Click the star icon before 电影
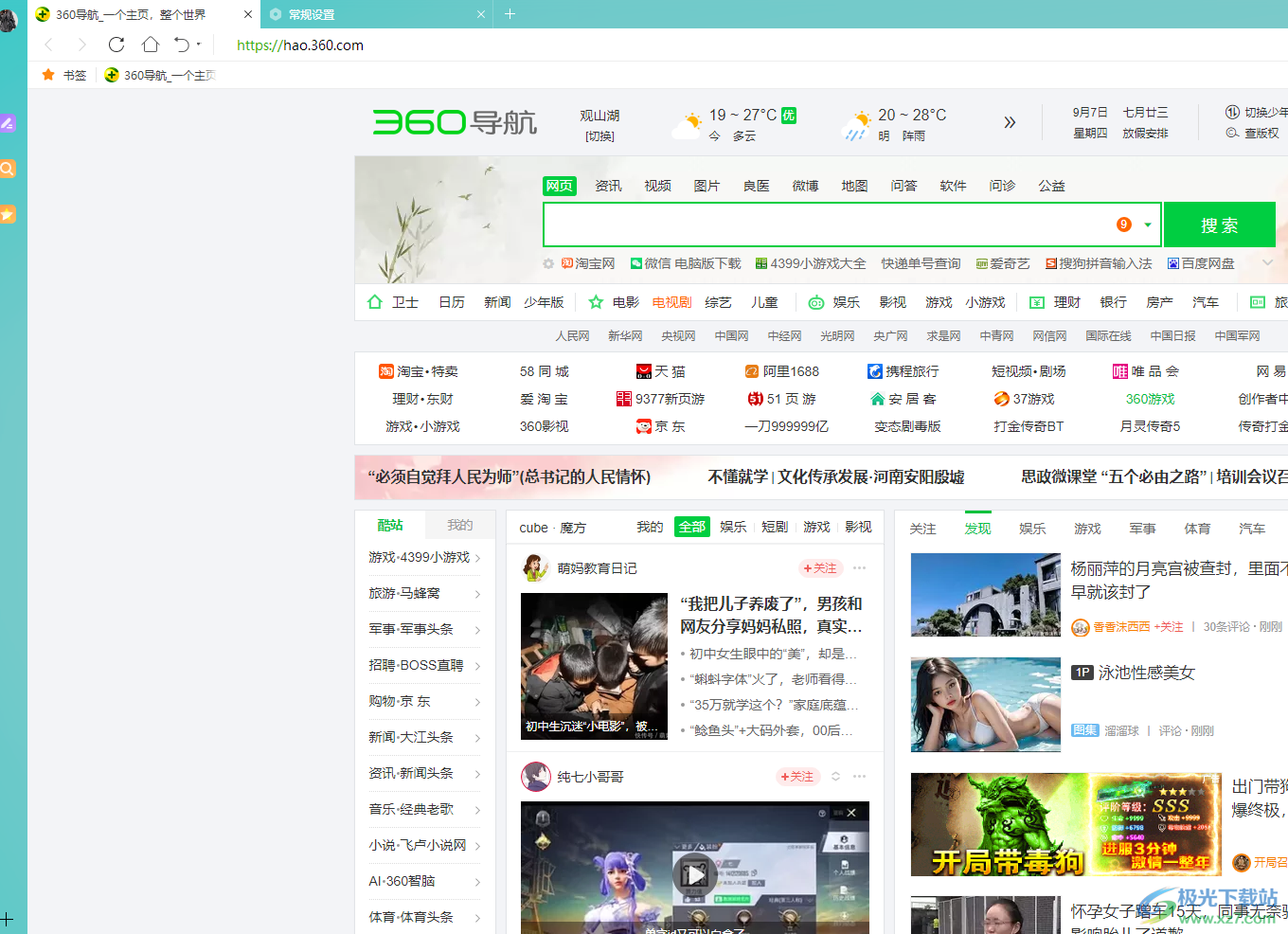 [596, 302]
